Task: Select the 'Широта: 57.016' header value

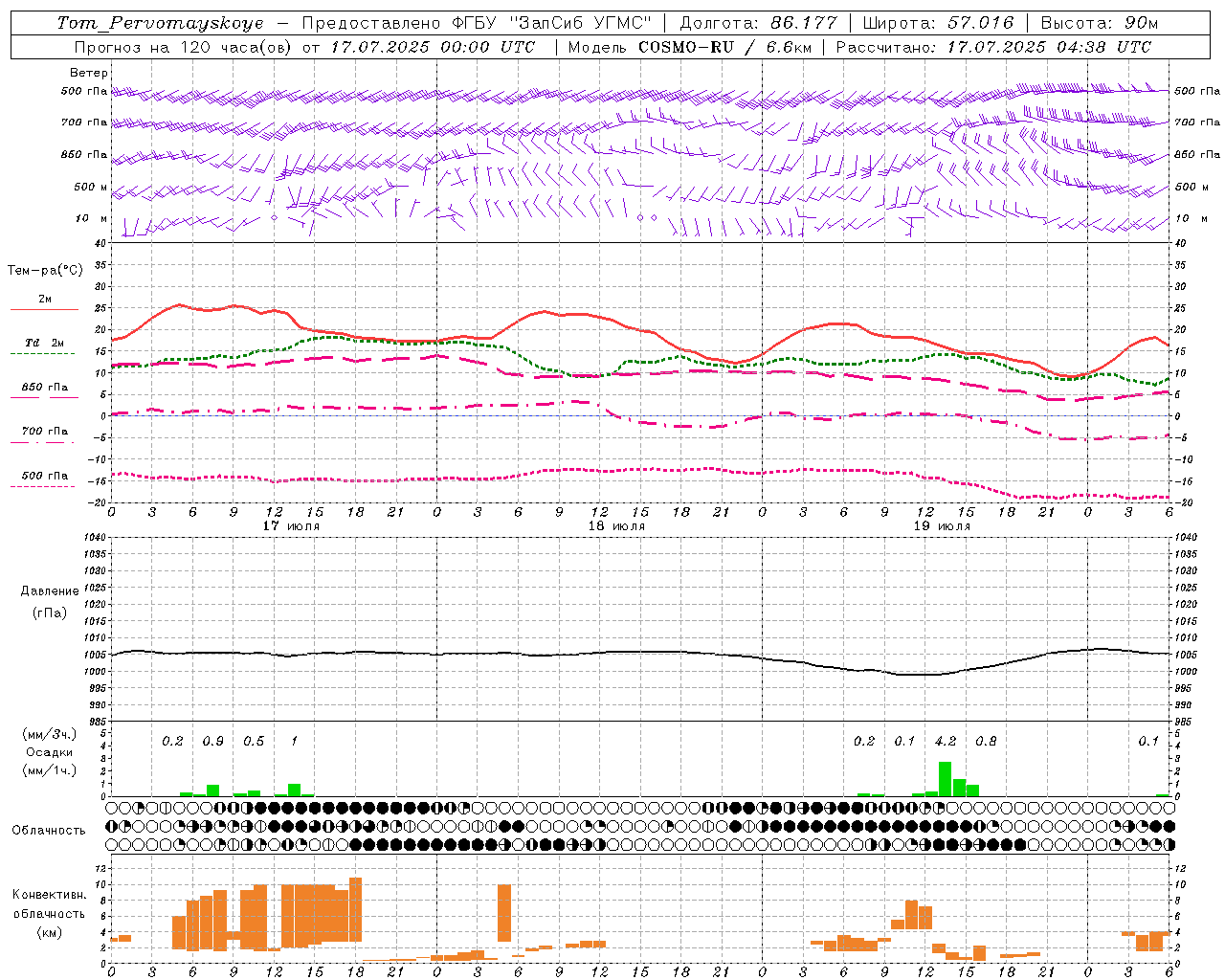Action: point(938,23)
